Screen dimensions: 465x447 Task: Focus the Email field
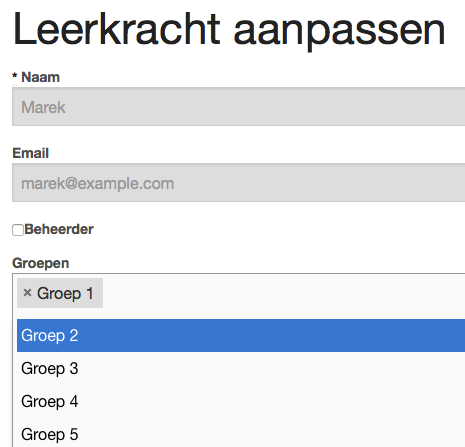(x=239, y=183)
